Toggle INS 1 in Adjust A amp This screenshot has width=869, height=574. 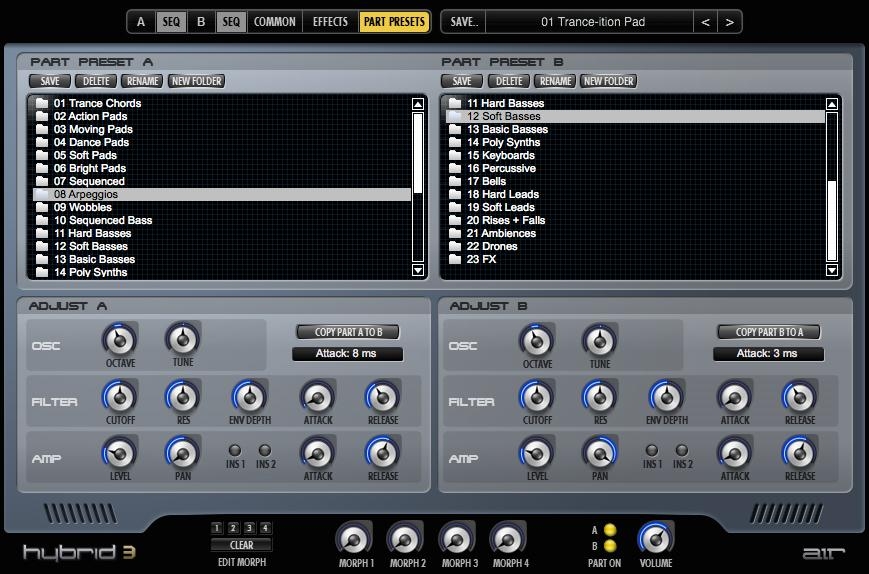pos(236,451)
